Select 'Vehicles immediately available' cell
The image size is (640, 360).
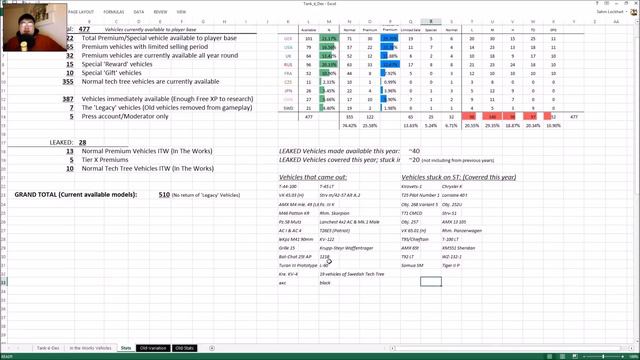pos(167,99)
